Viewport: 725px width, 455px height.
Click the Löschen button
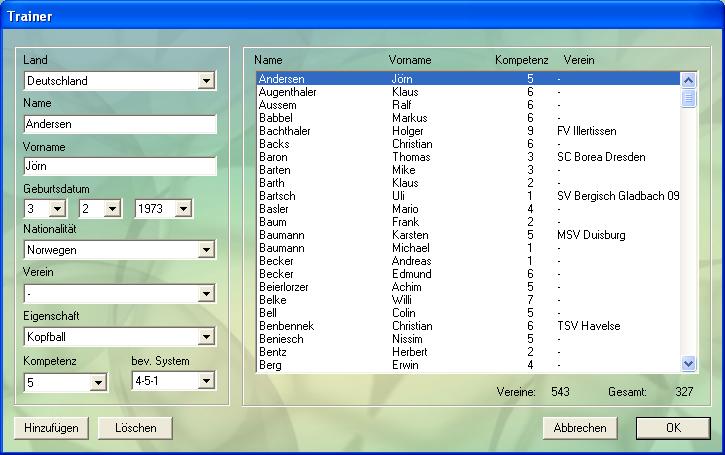pyautogui.click(x=135, y=428)
